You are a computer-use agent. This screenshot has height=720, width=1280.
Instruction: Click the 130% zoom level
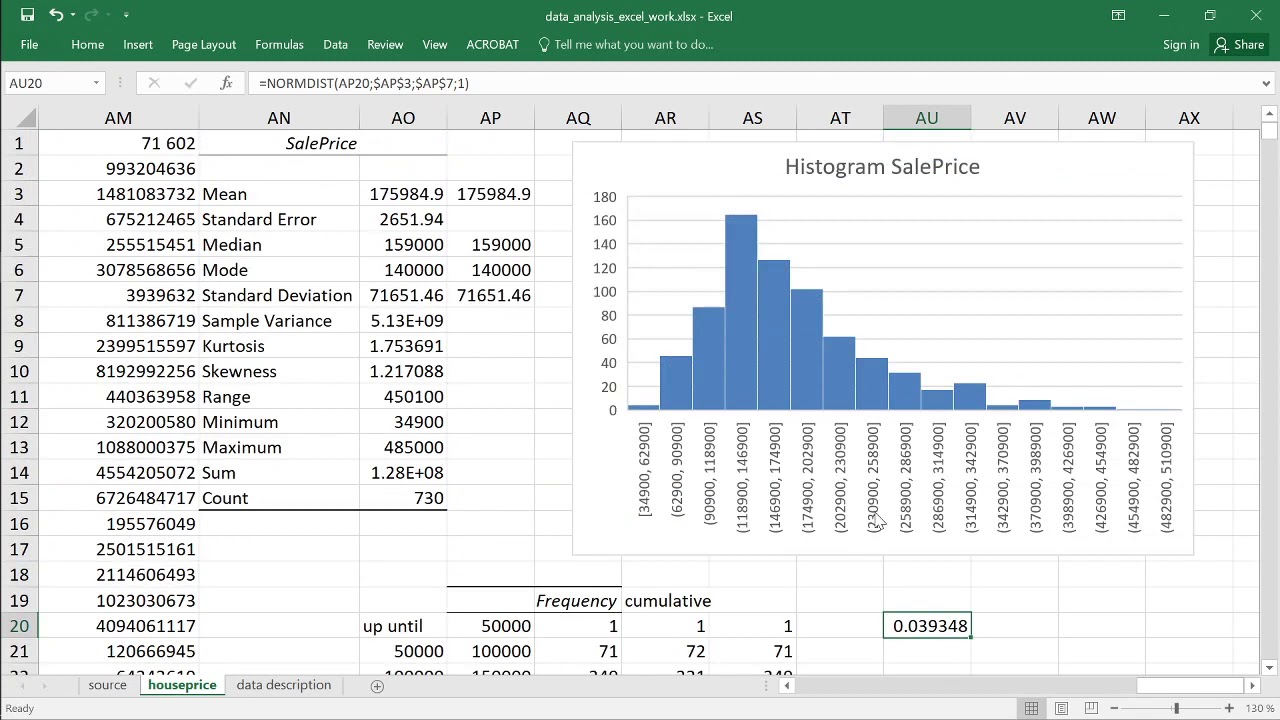1258,708
